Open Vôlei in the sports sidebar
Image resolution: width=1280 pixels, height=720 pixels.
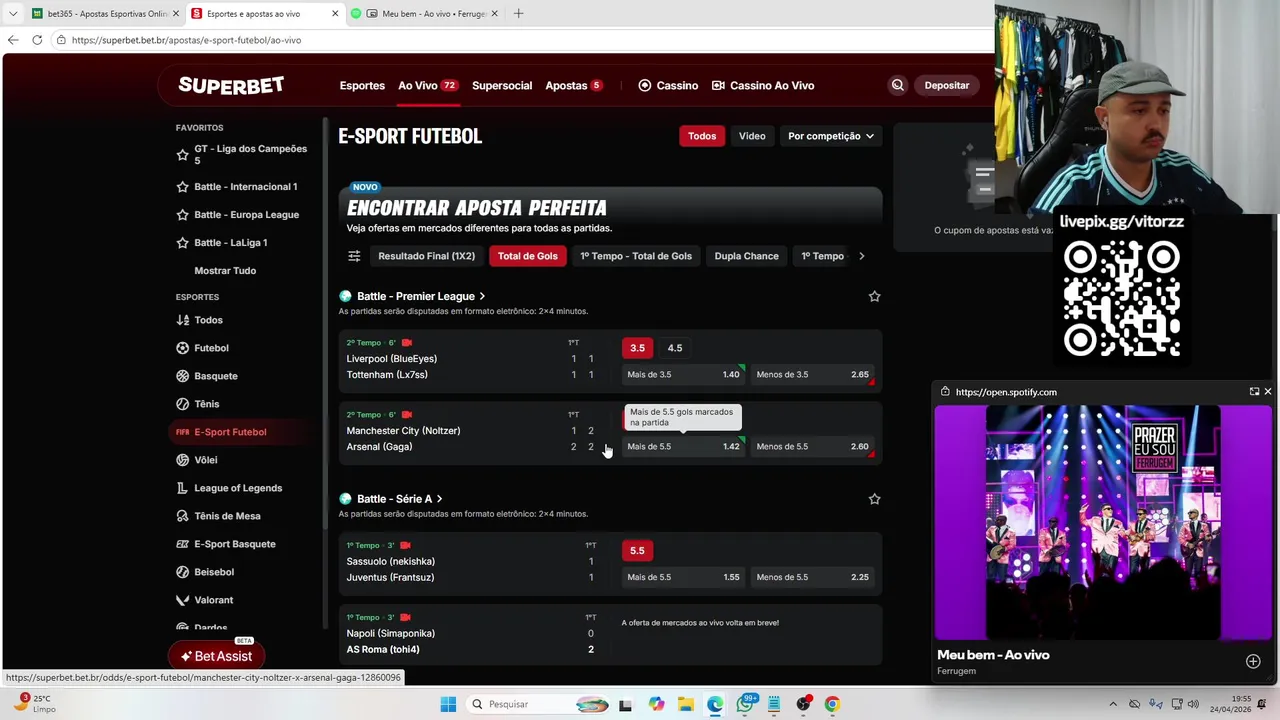pos(205,460)
